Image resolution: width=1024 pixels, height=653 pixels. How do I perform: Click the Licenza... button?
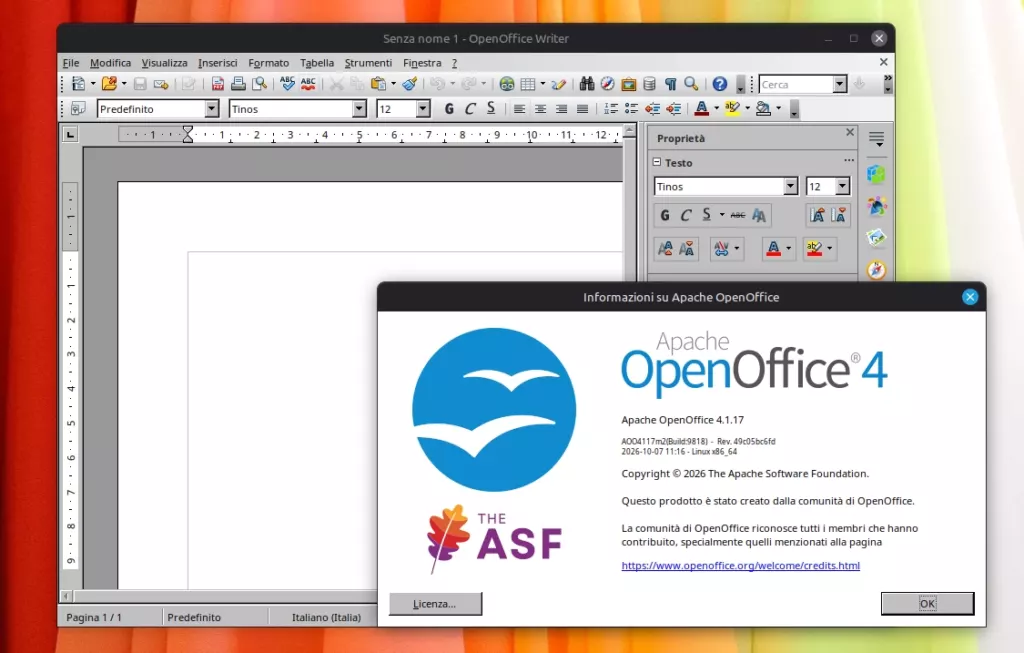click(x=436, y=604)
